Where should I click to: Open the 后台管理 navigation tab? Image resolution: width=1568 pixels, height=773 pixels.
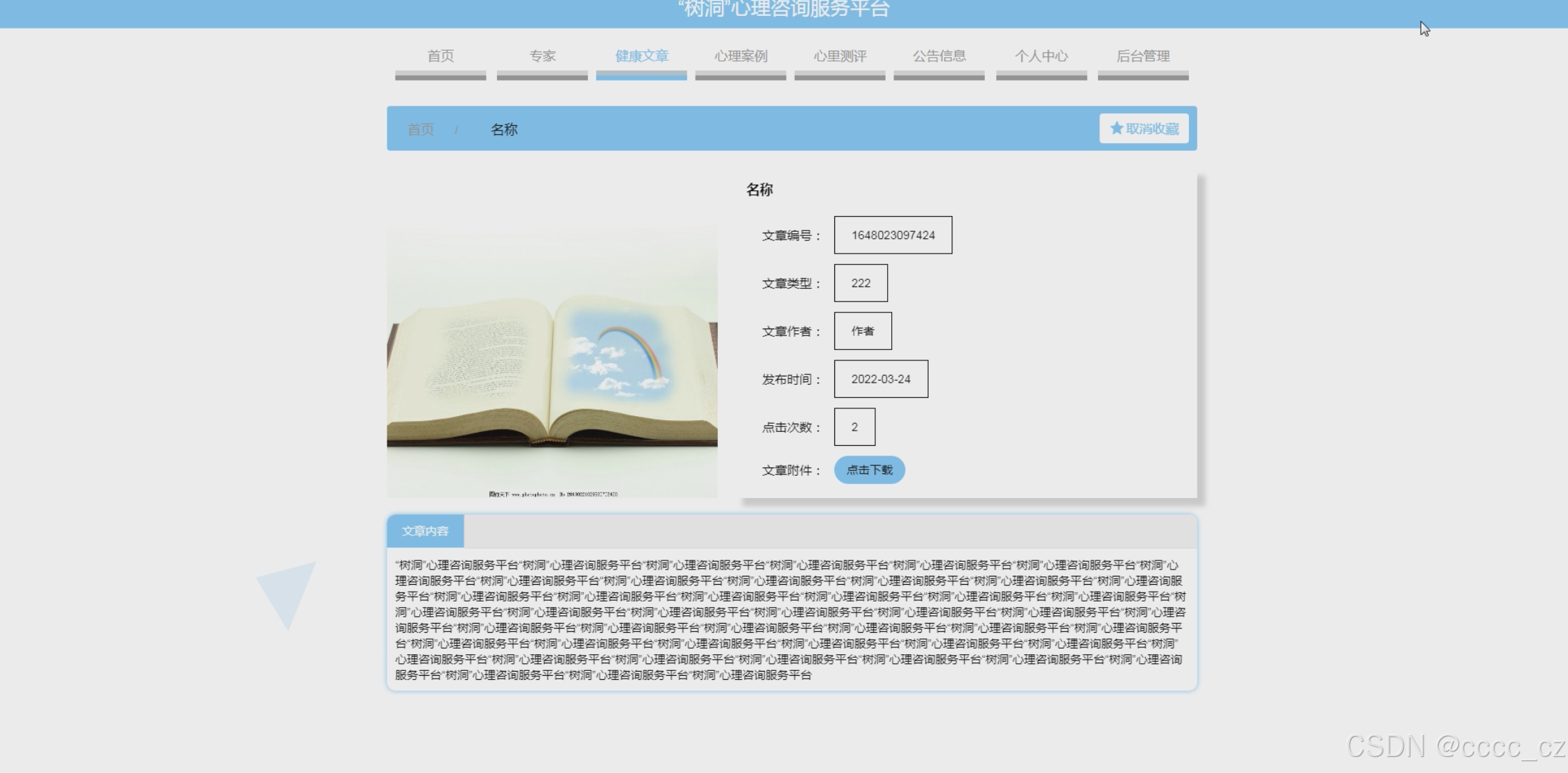tap(1143, 56)
